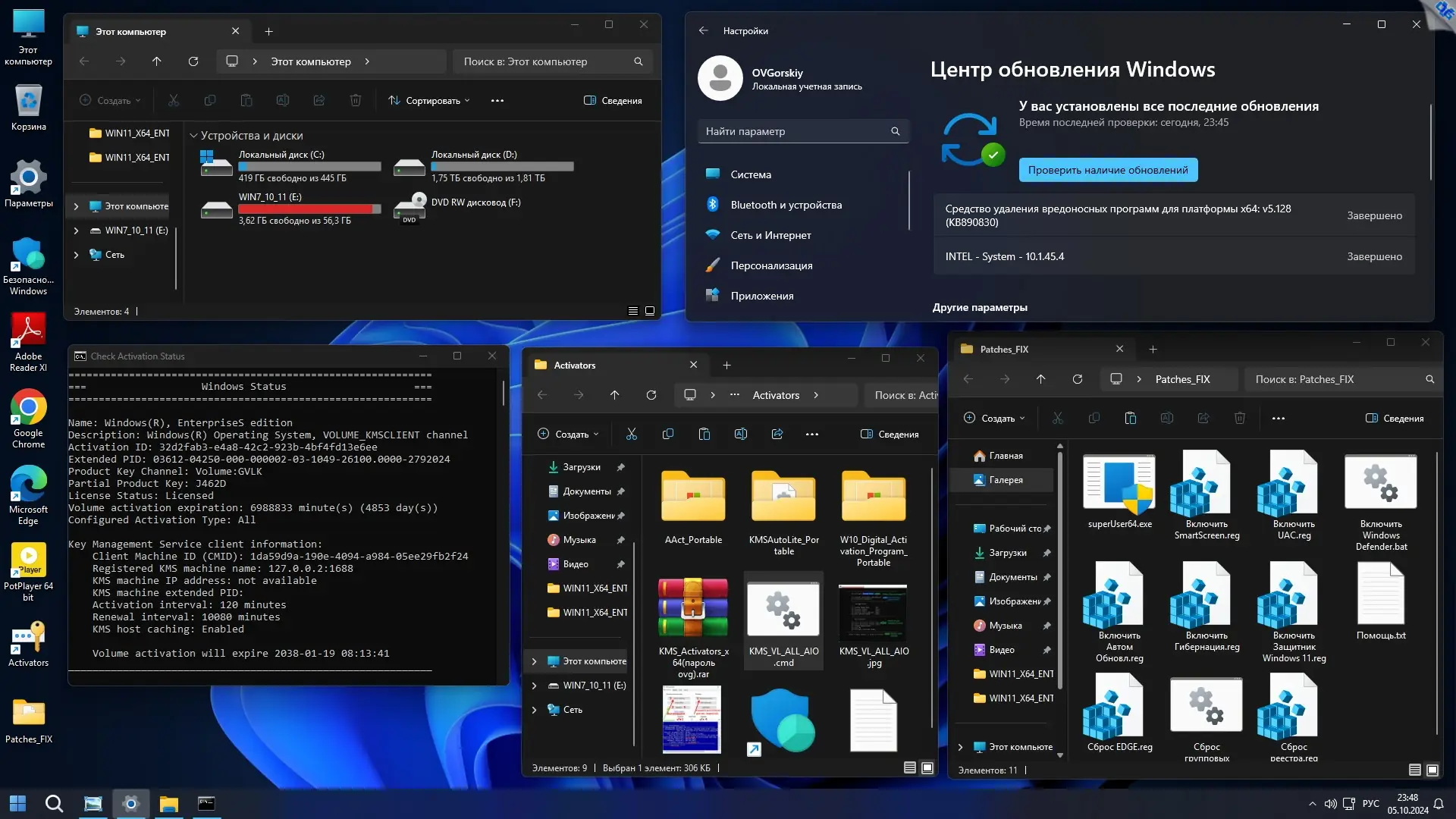This screenshot has width=1456, height=819.
Task: Switch to large icons view in Activators window
Action: (927, 767)
